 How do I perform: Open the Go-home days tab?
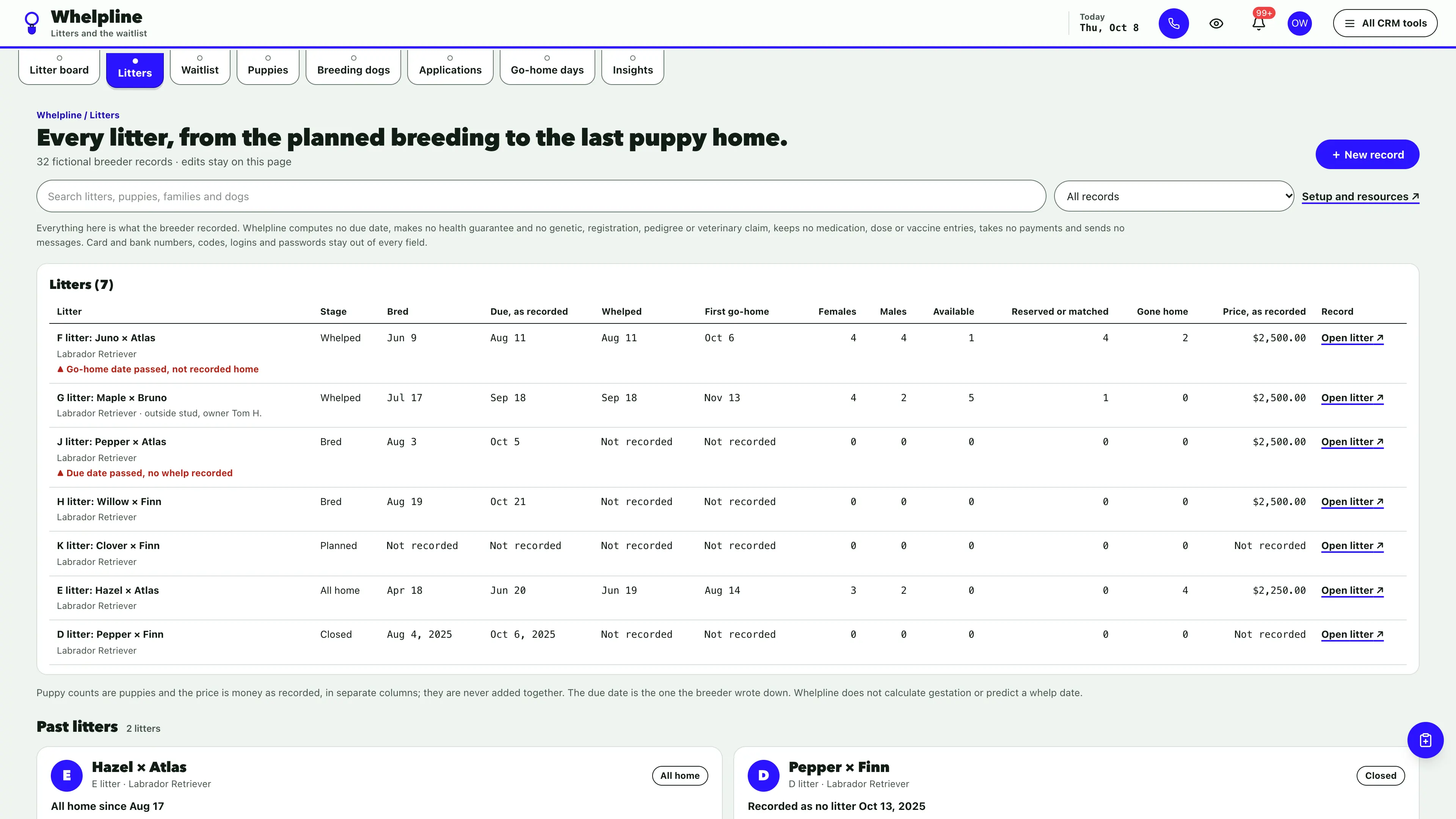pos(547,67)
